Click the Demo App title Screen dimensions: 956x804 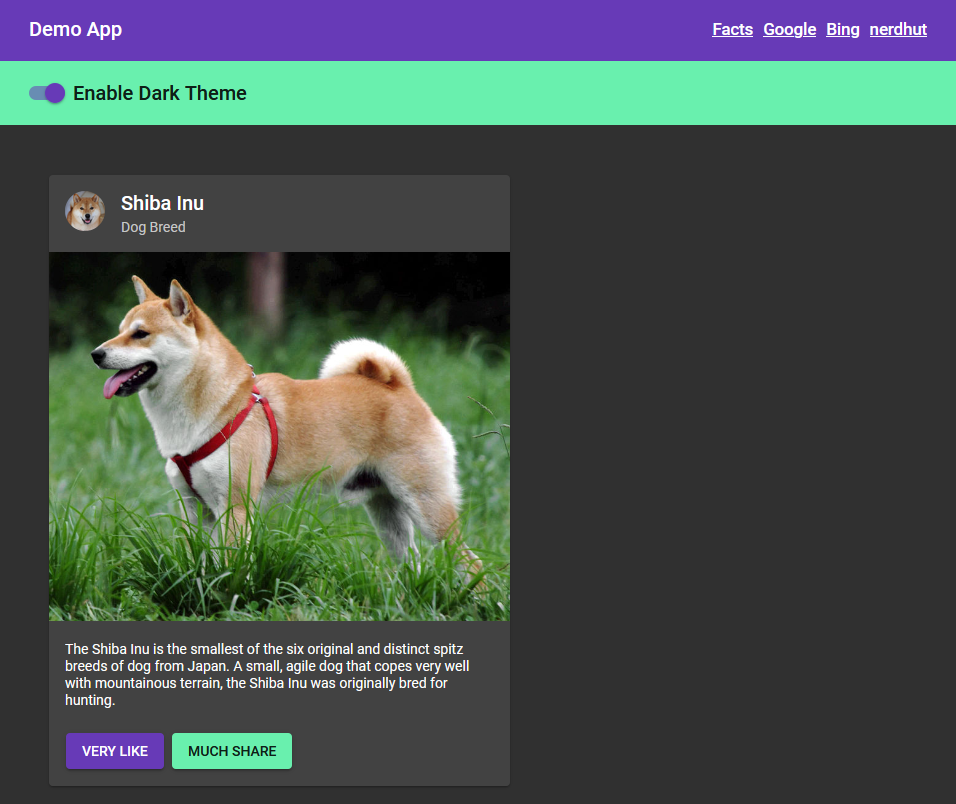pyautogui.click(x=75, y=30)
